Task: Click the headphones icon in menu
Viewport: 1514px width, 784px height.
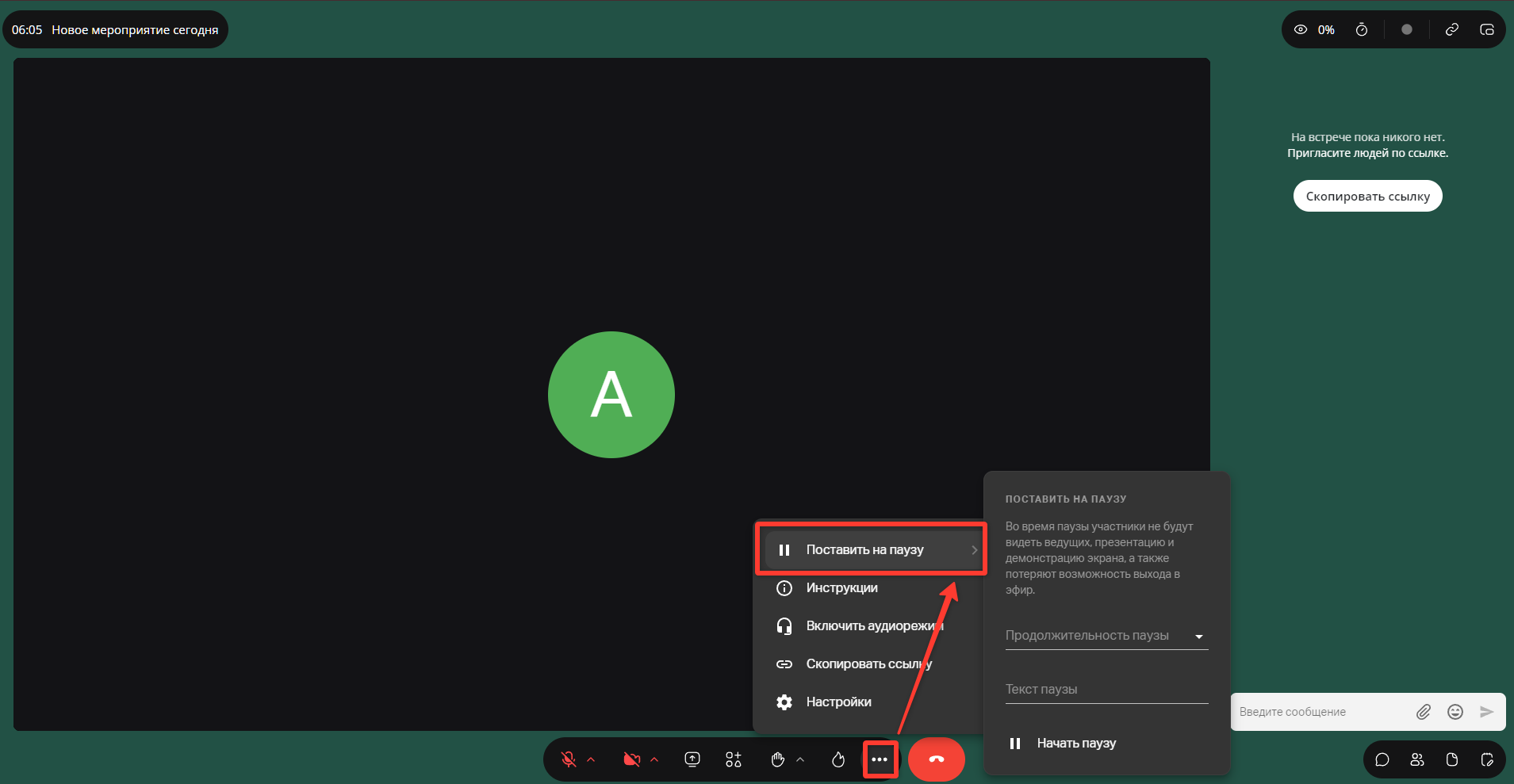Action: click(784, 625)
